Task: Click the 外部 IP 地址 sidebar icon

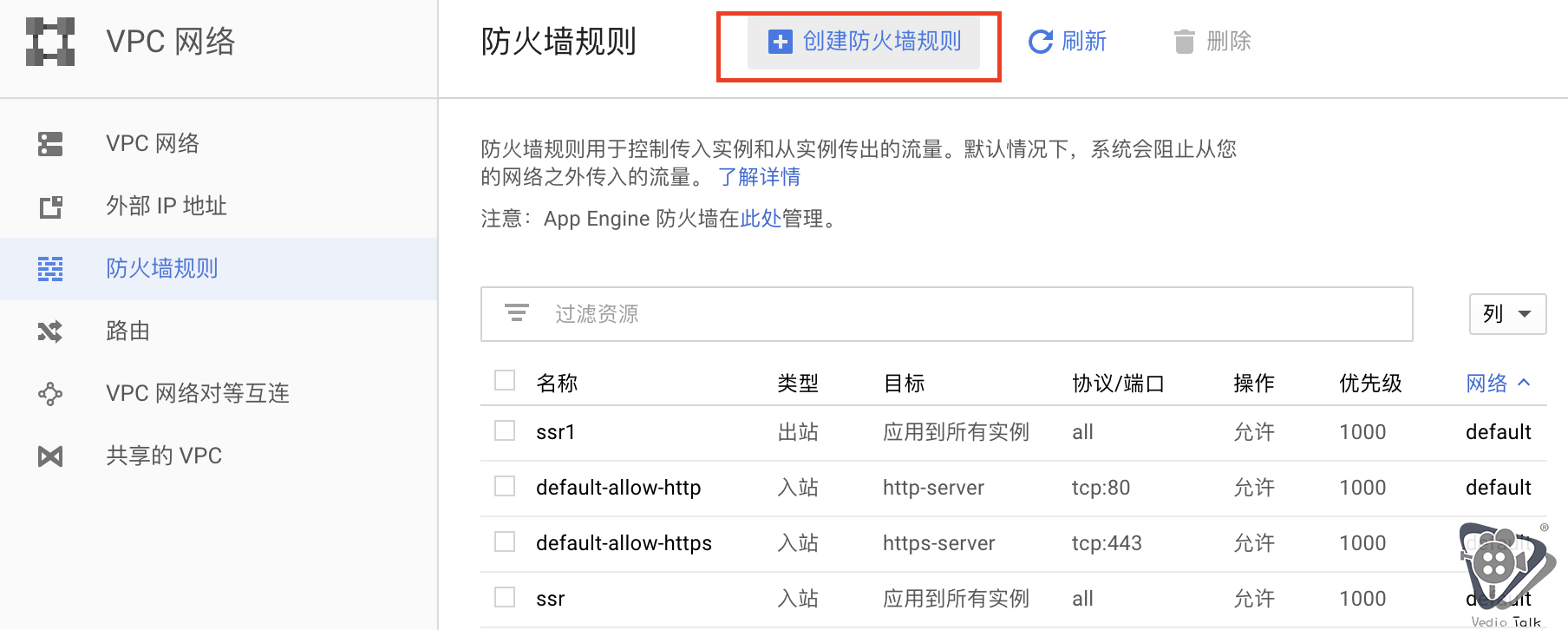Action: tap(50, 207)
